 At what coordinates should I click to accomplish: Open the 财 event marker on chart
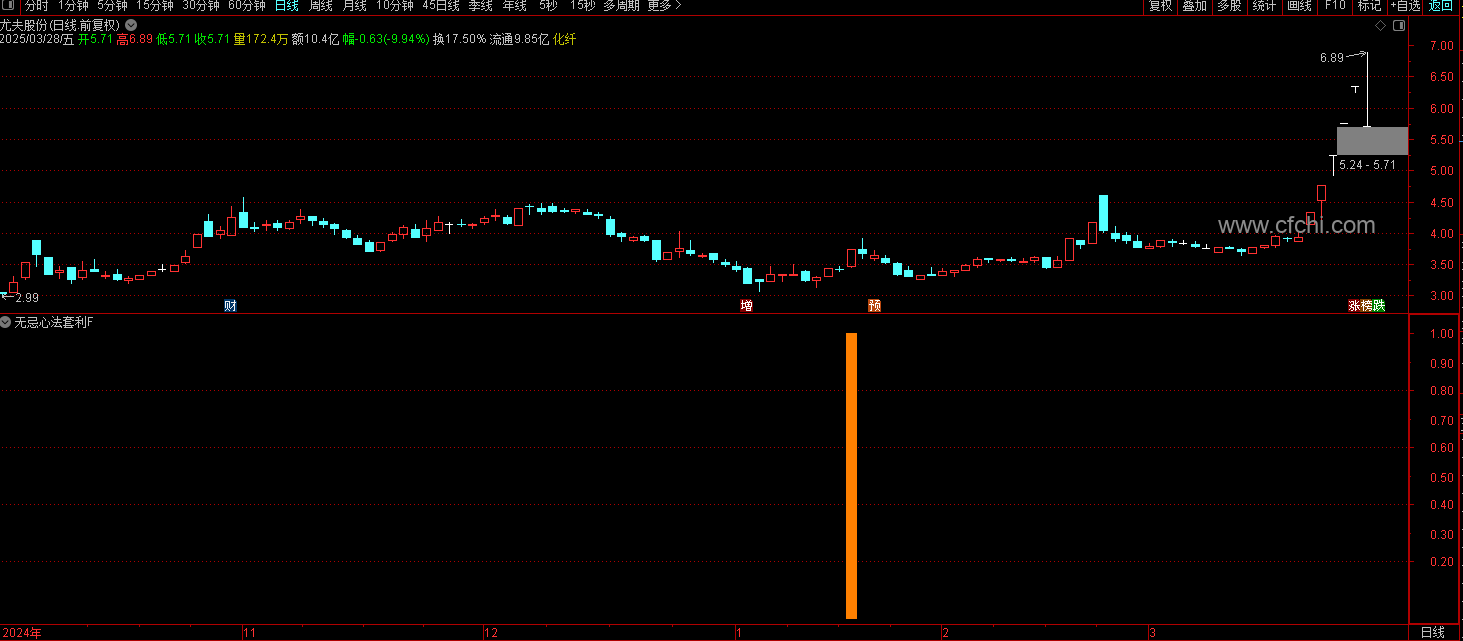point(230,305)
